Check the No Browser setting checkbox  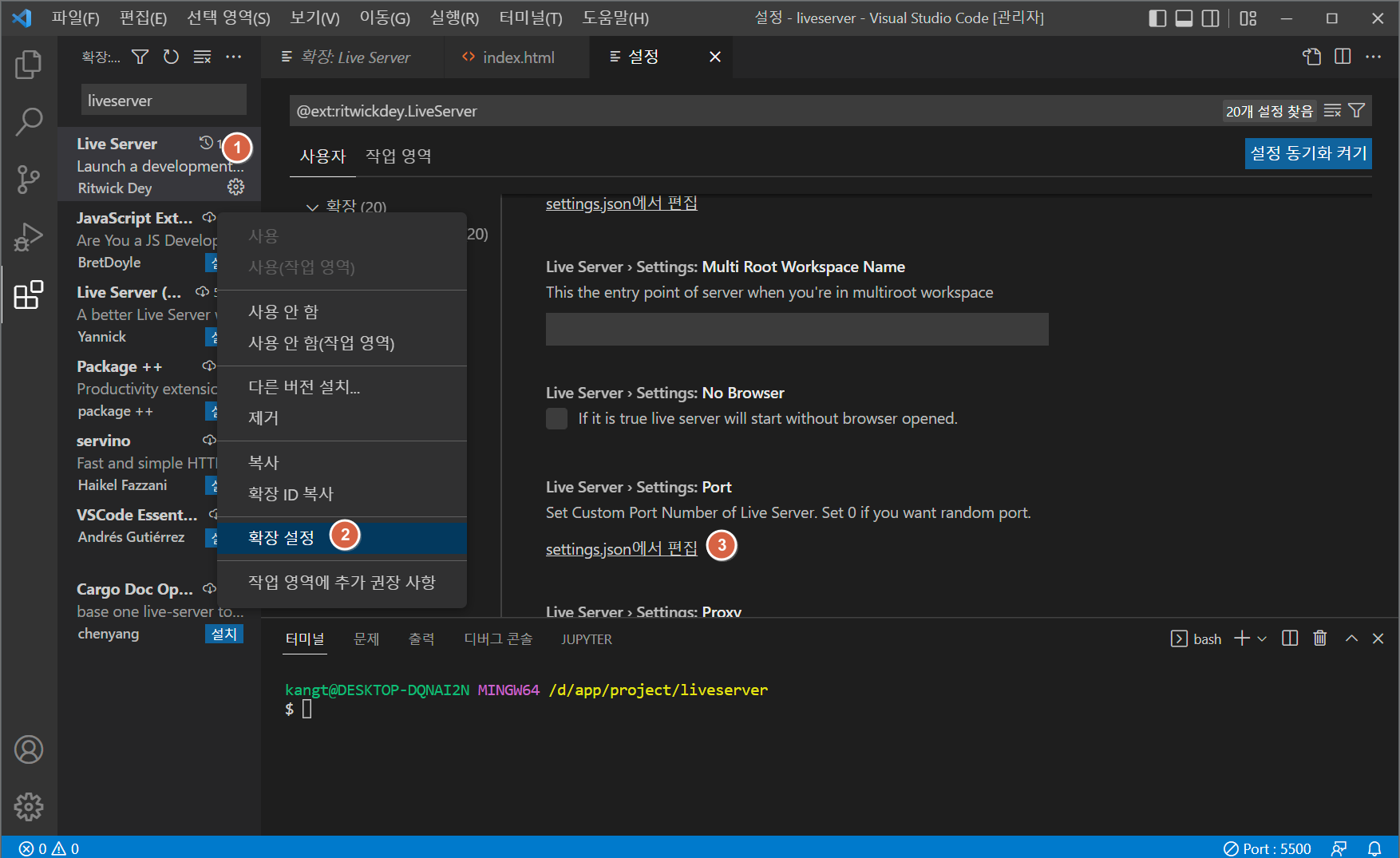click(x=556, y=418)
